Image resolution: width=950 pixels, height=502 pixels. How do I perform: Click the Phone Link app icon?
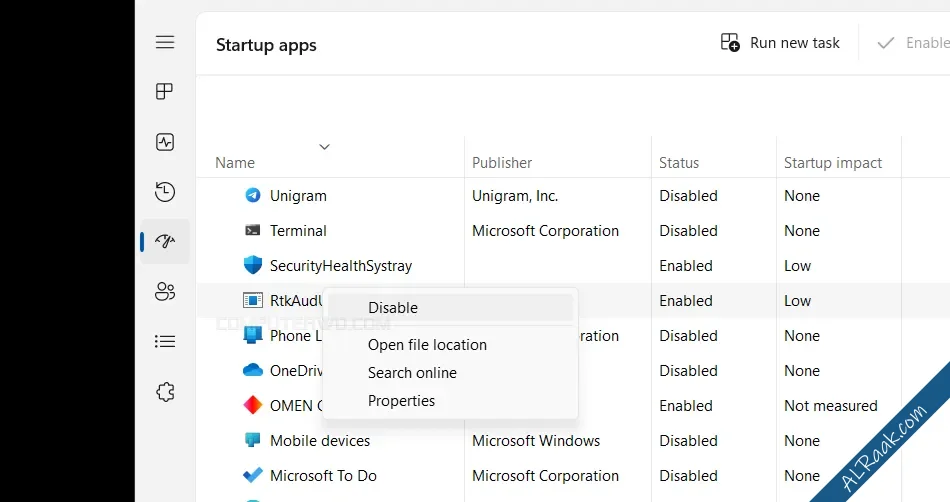253,335
